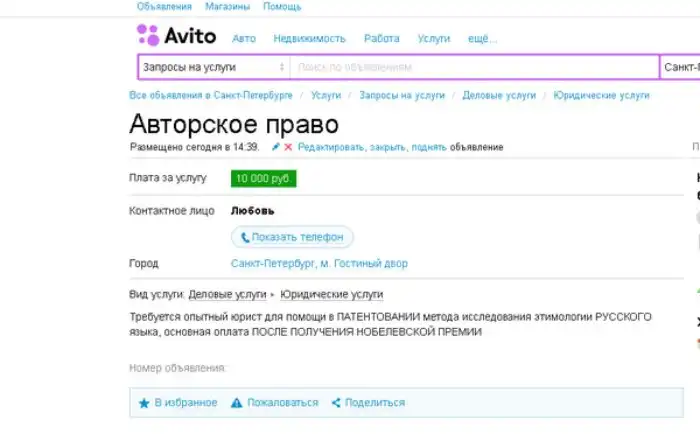
Task: Click the Avito logo
Action: pos(176,37)
